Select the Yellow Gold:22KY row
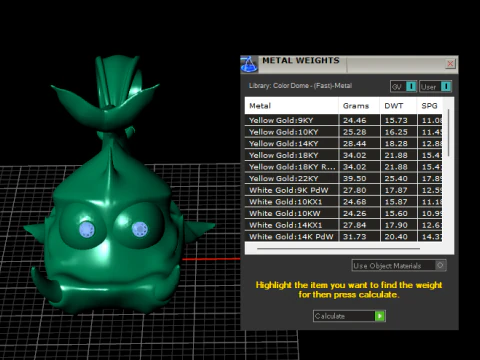 [344, 179]
